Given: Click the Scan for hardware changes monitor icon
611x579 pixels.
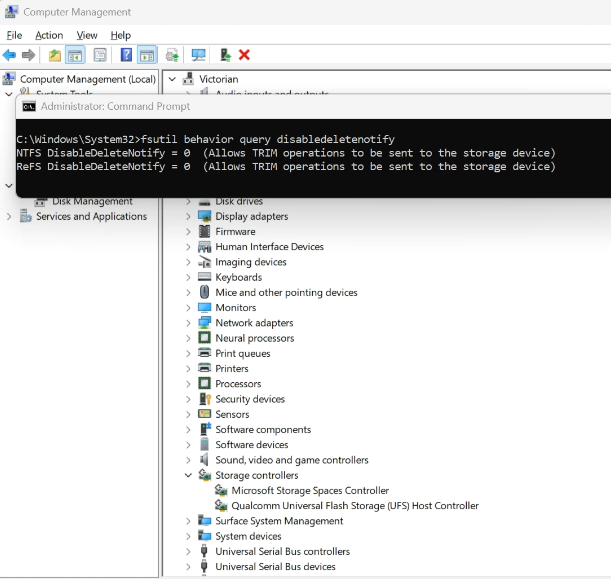Looking at the screenshot, I should [198, 55].
